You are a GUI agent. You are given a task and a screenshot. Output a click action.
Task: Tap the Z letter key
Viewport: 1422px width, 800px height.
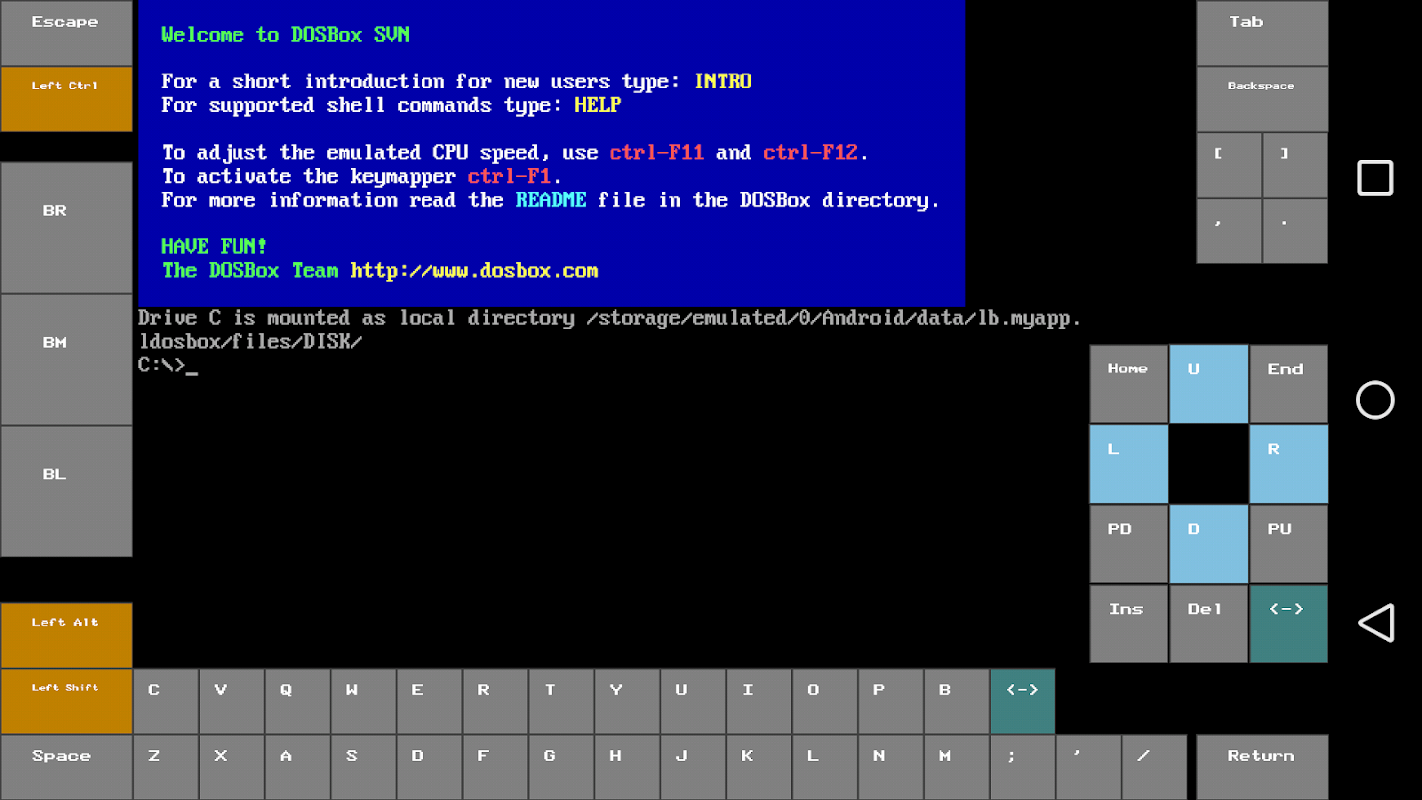[166, 767]
